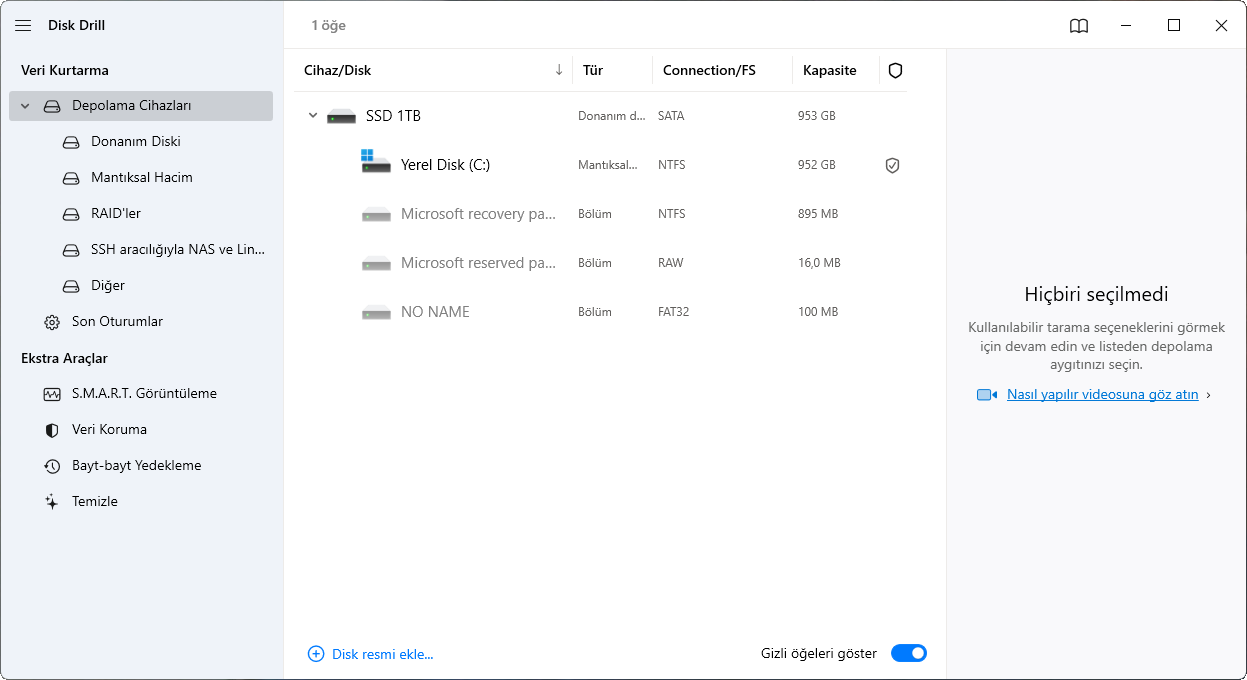Click the NO NAME partition icon
Image resolution: width=1247 pixels, height=680 pixels.
[376, 312]
